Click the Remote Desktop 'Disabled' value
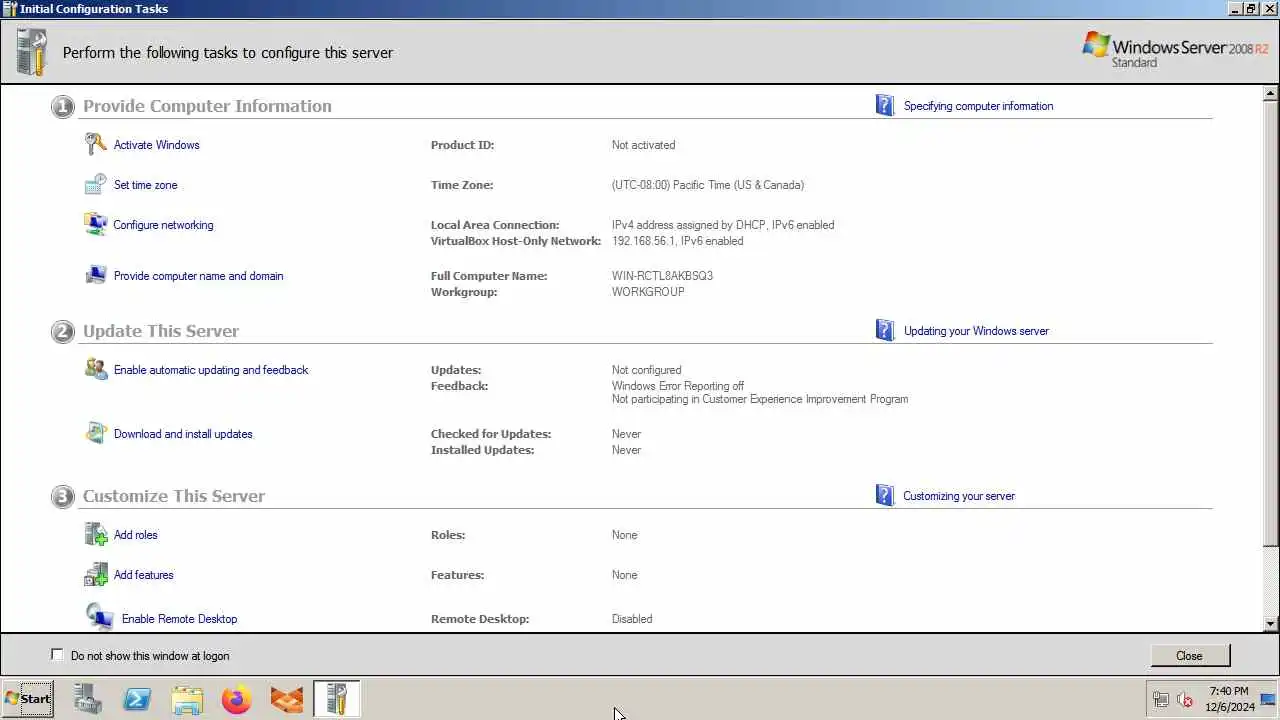This screenshot has width=1280, height=720. (632, 619)
